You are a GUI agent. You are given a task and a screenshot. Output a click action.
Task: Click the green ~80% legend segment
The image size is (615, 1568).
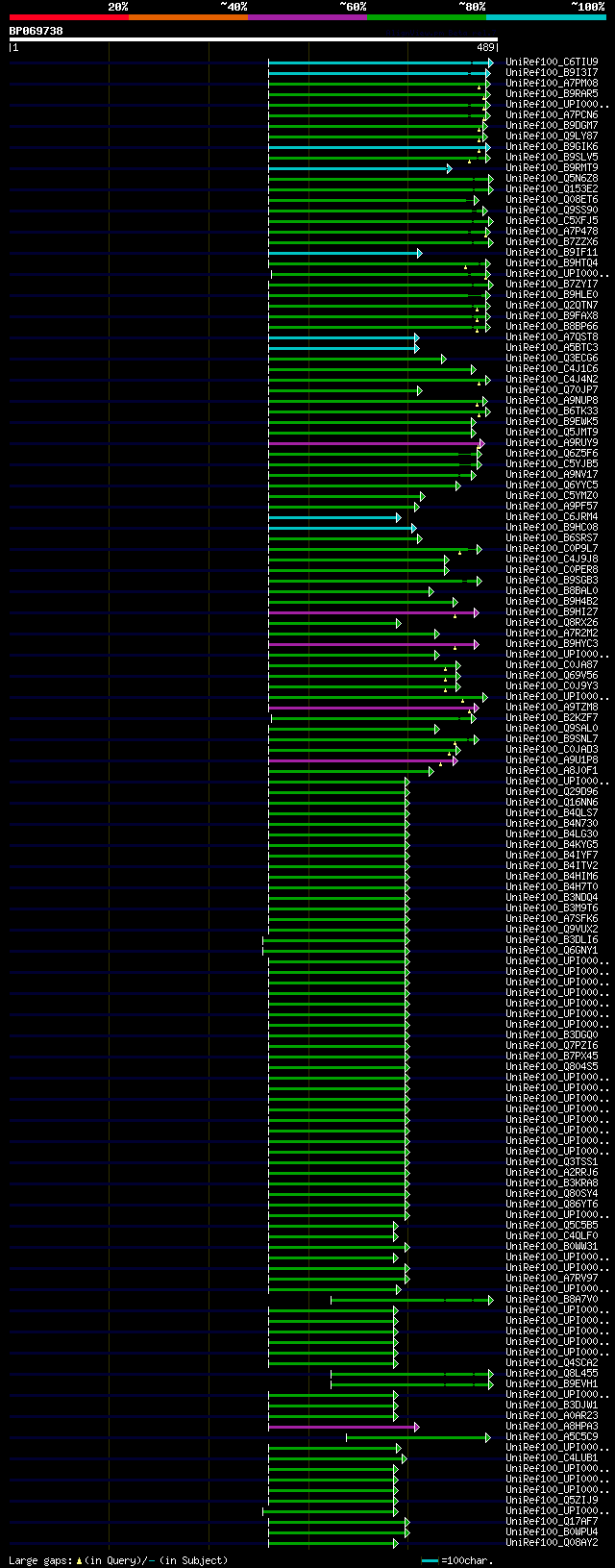[x=427, y=17]
